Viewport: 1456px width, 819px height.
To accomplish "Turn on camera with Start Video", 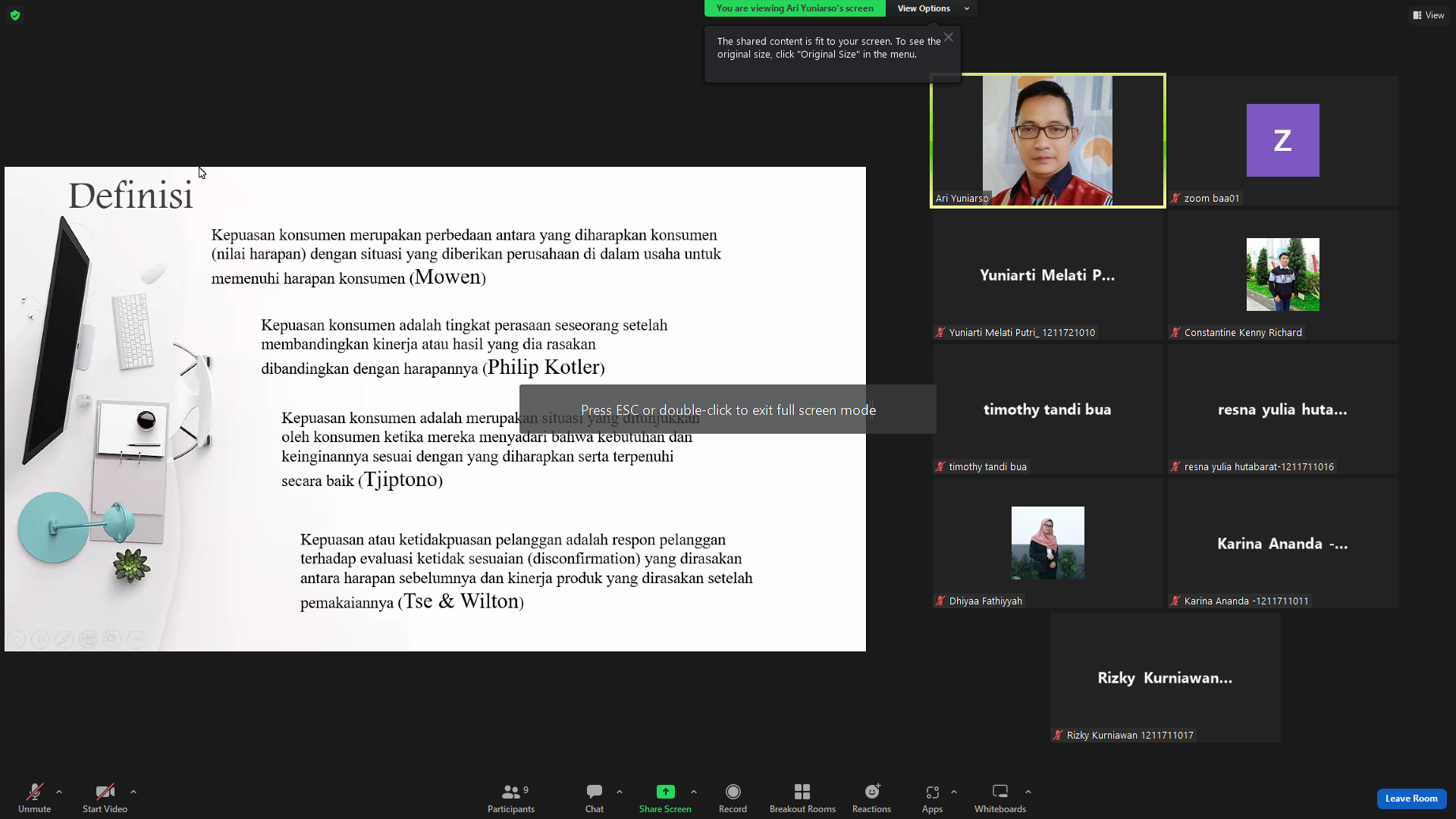I will point(105,798).
